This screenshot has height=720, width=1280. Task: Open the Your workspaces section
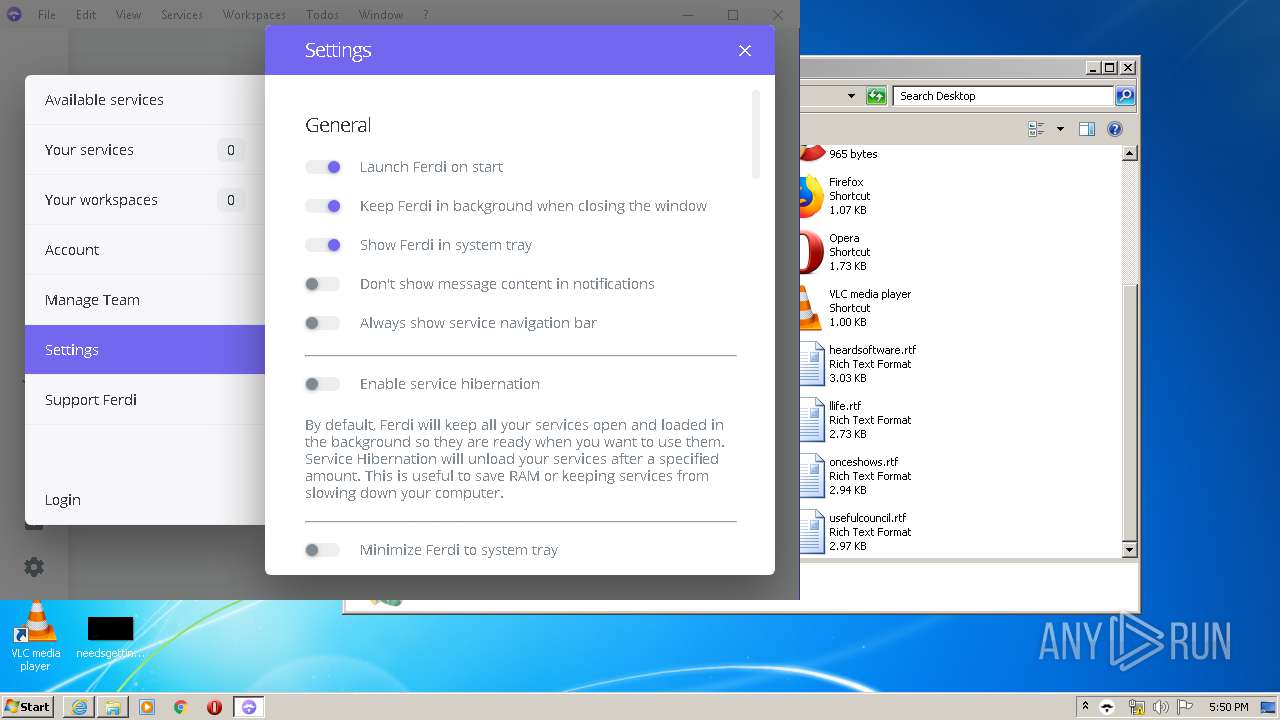point(145,200)
